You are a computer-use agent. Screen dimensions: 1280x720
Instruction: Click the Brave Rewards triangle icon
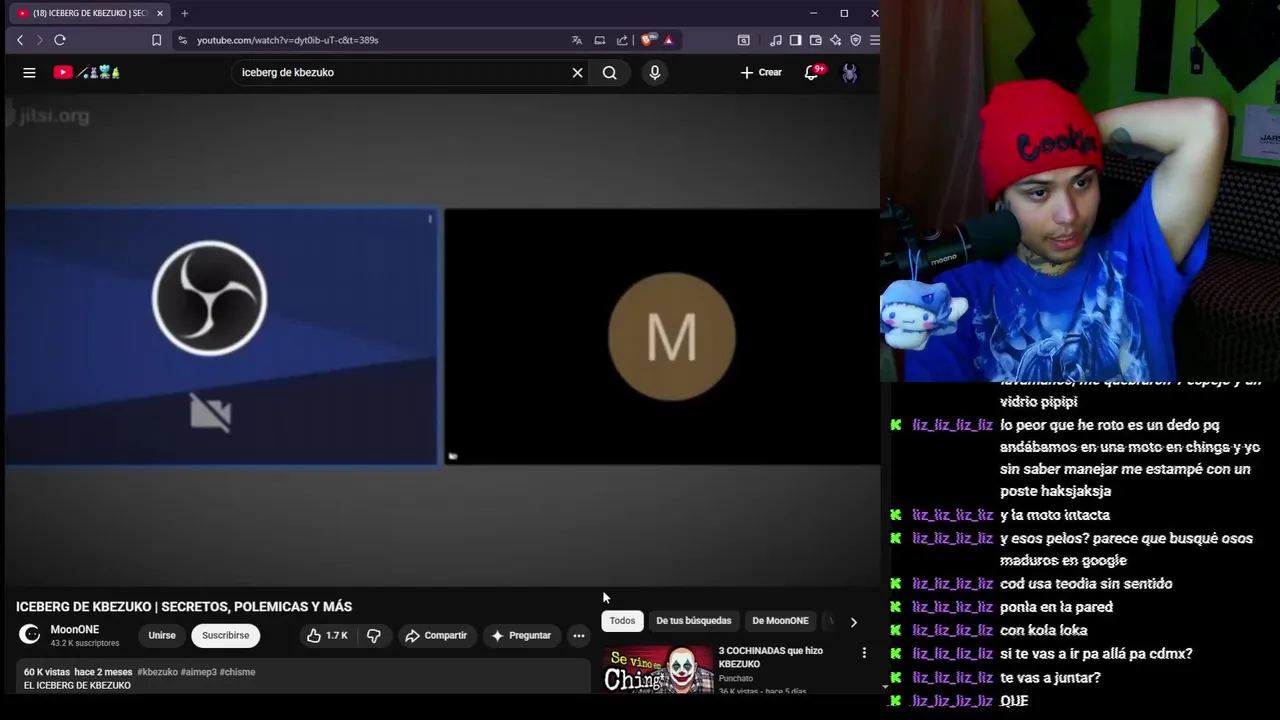668,40
